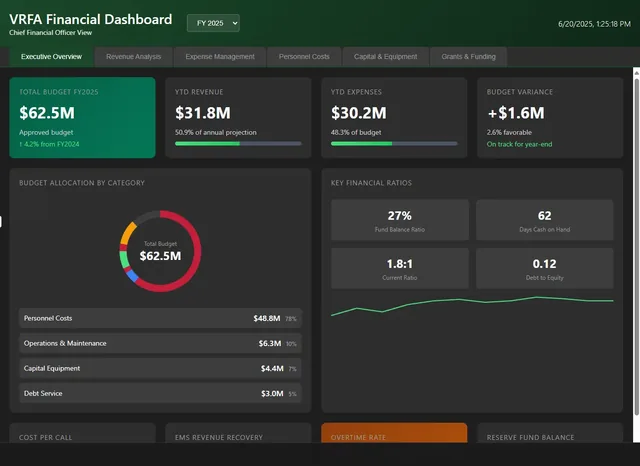Click the blue segment of the budget donut

132,276
